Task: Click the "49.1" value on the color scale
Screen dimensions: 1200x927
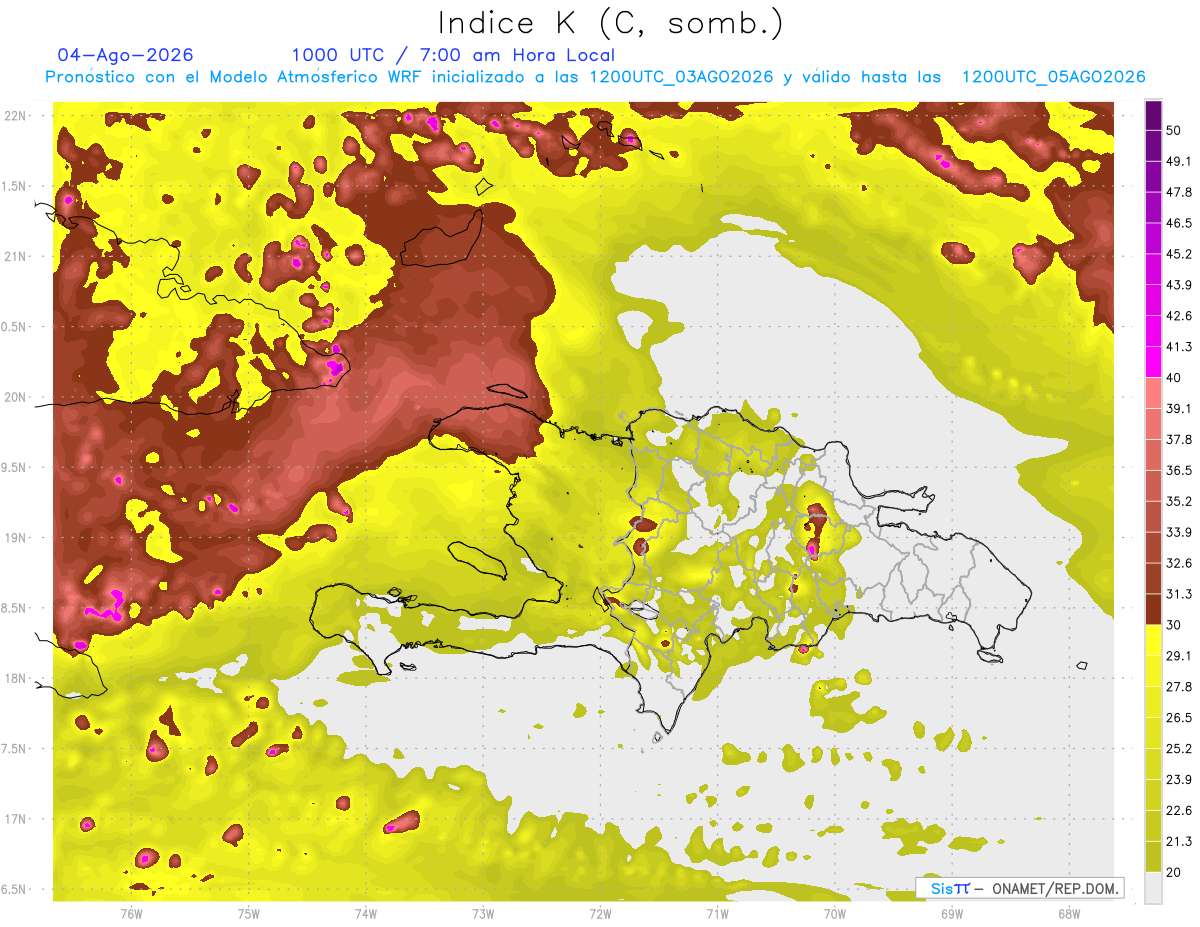Action: [x=1179, y=161]
